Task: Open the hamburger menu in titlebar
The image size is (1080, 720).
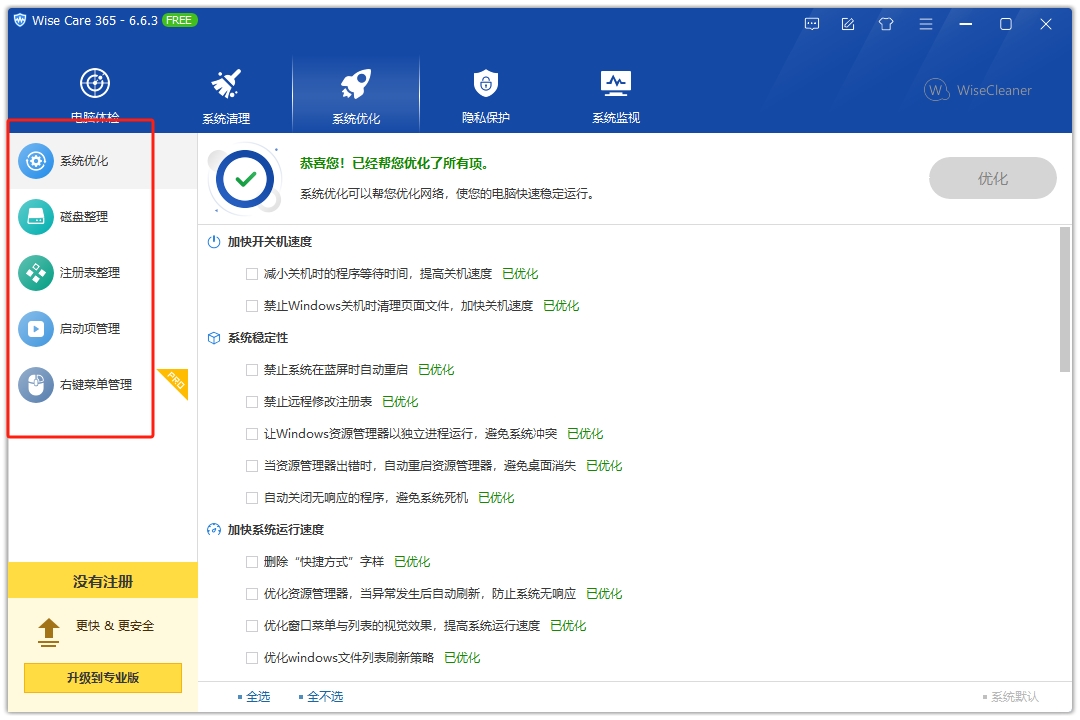Action: pyautogui.click(x=925, y=23)
